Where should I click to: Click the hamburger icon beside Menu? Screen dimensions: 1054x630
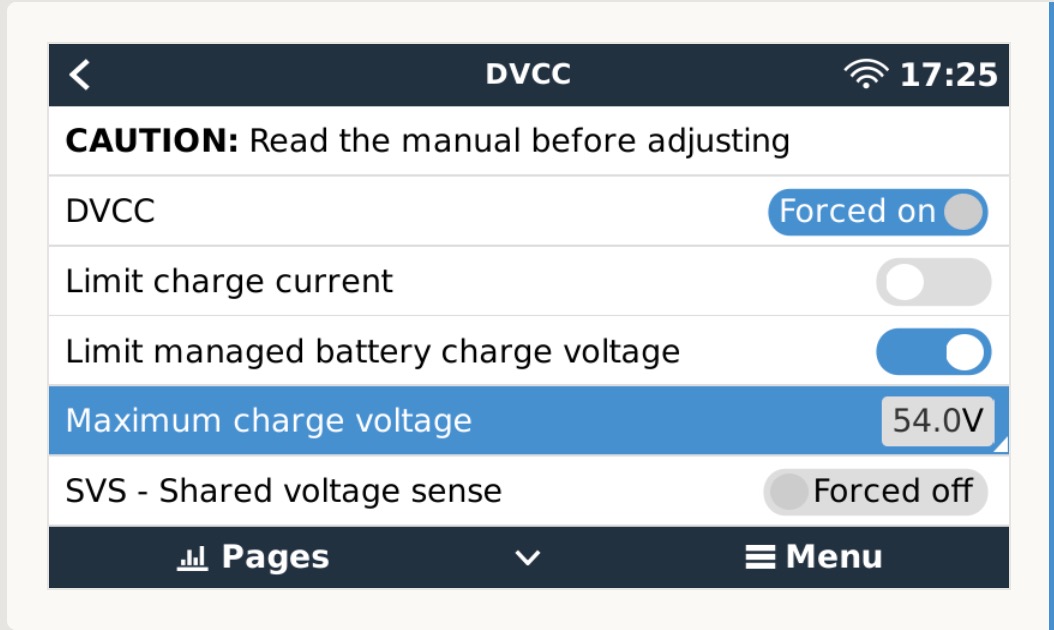760,557
